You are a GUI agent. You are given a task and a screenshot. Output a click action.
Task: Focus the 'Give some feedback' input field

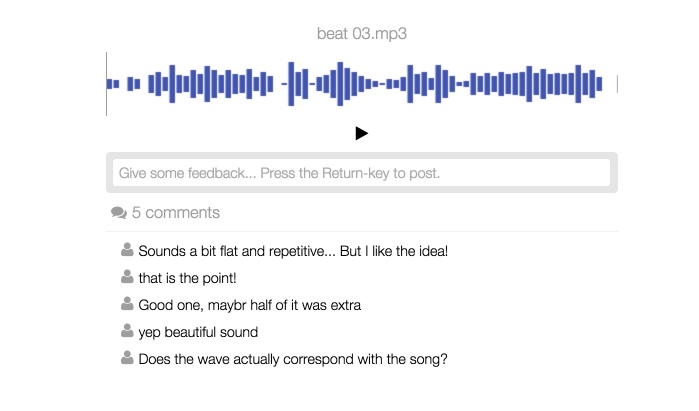click(x=361, y=173)
